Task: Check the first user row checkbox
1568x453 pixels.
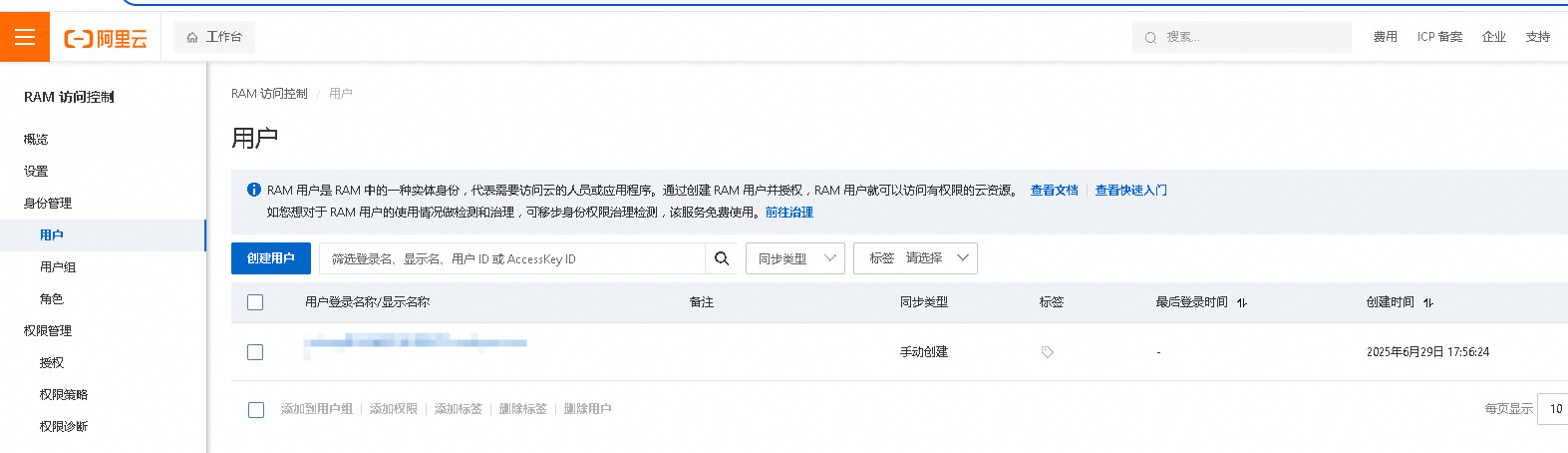Action: (x=255, y=352)
